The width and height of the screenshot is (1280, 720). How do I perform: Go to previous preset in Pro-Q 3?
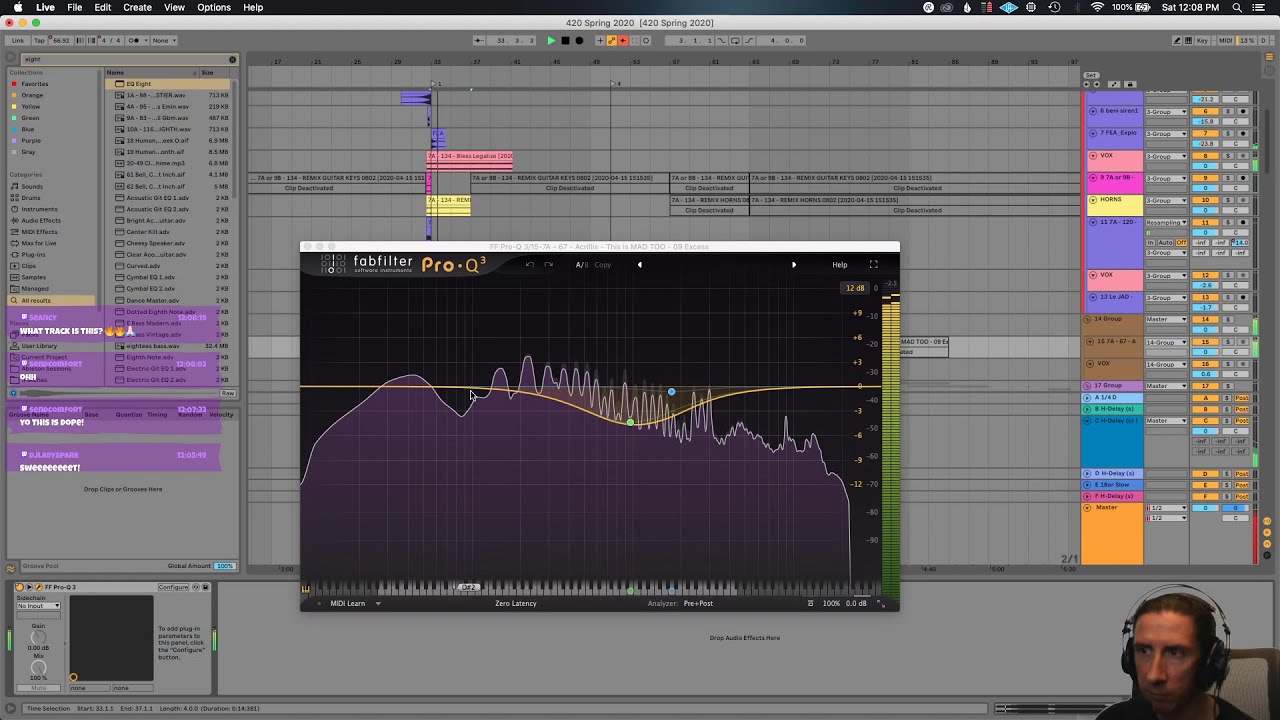tap(640, 265)
